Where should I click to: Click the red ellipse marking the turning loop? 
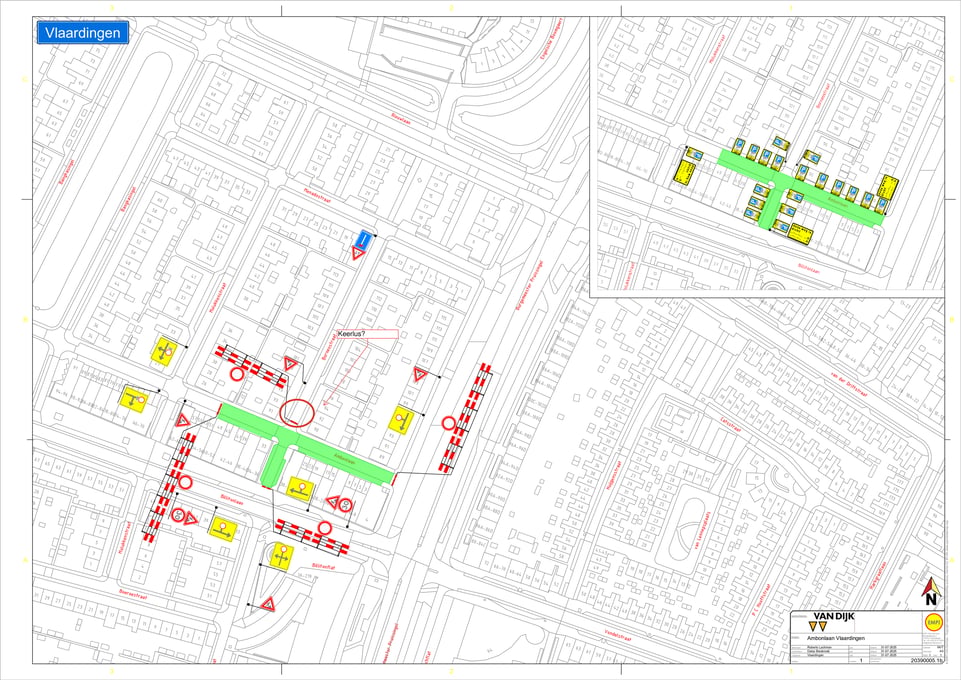(297, 413)
